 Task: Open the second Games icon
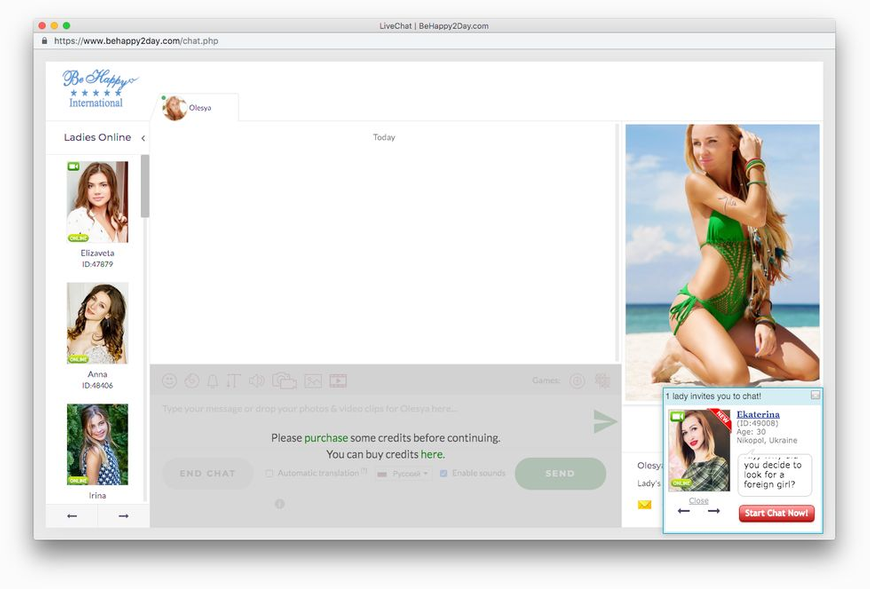[x=602, y=380]
